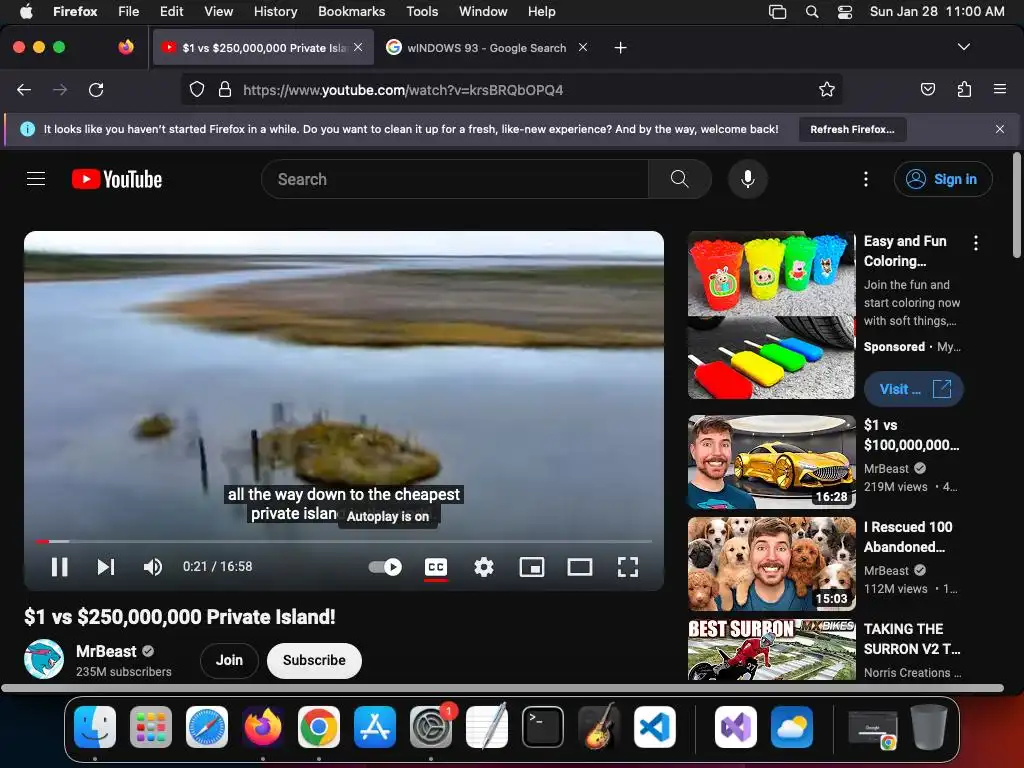Click Easy and Fun Coloring ad thumbnail
The height and width of the screenshot is (768, 1024).
[771, 315]
